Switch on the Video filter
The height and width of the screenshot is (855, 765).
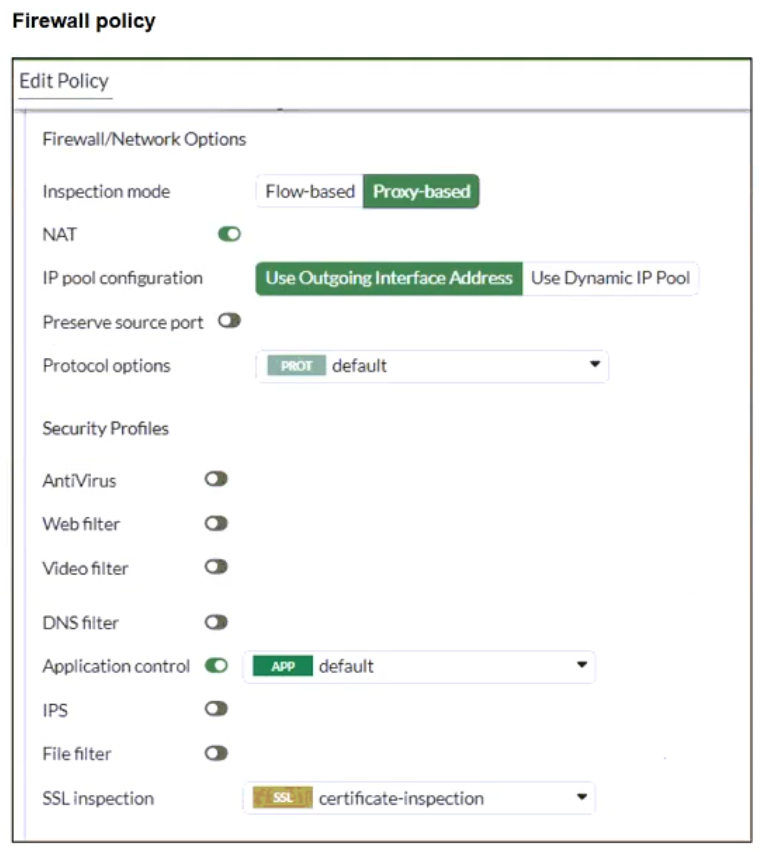point(216,567)
